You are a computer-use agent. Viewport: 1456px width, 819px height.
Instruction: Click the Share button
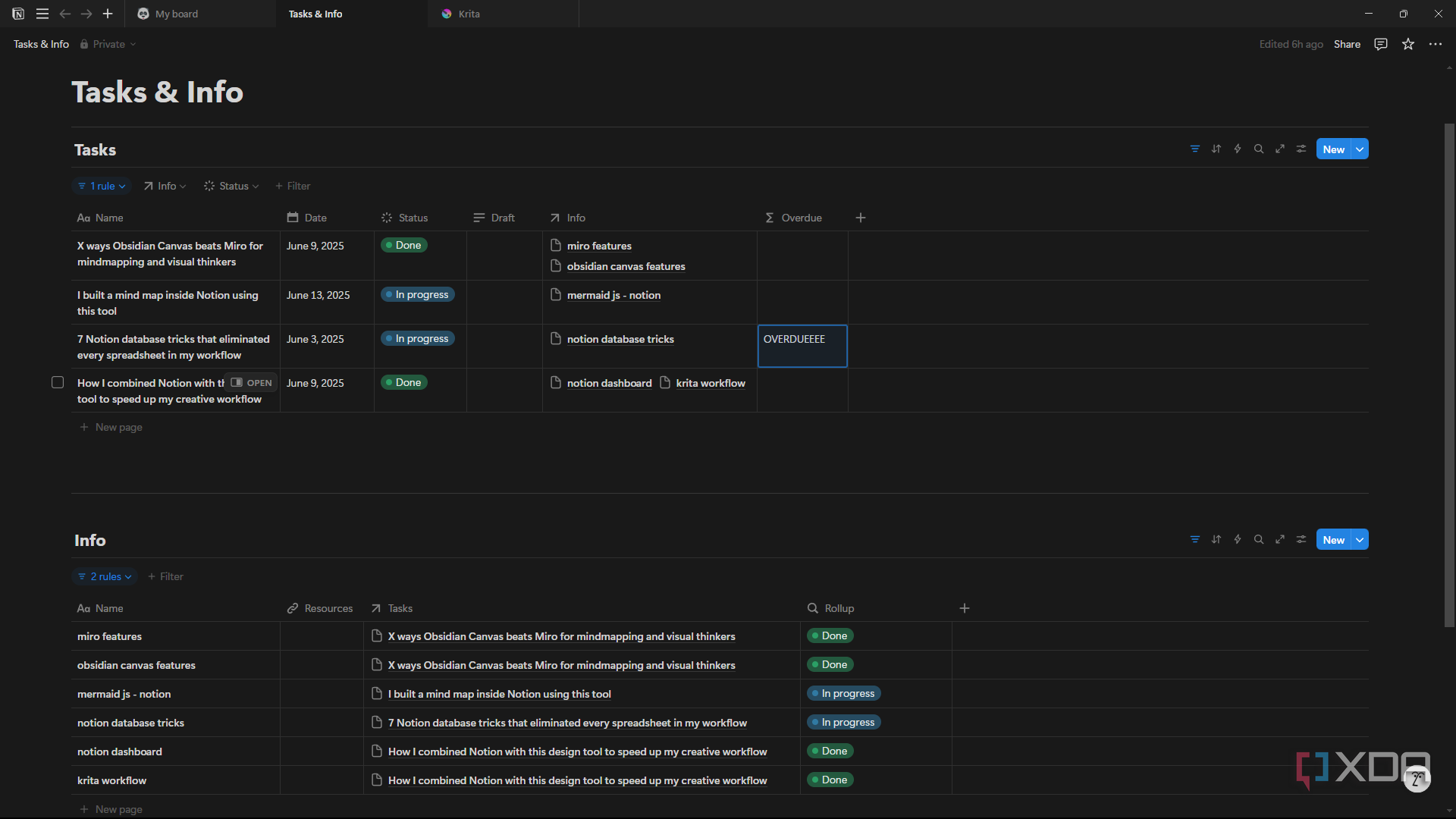pyautogui.click(x=1347, y=44)
